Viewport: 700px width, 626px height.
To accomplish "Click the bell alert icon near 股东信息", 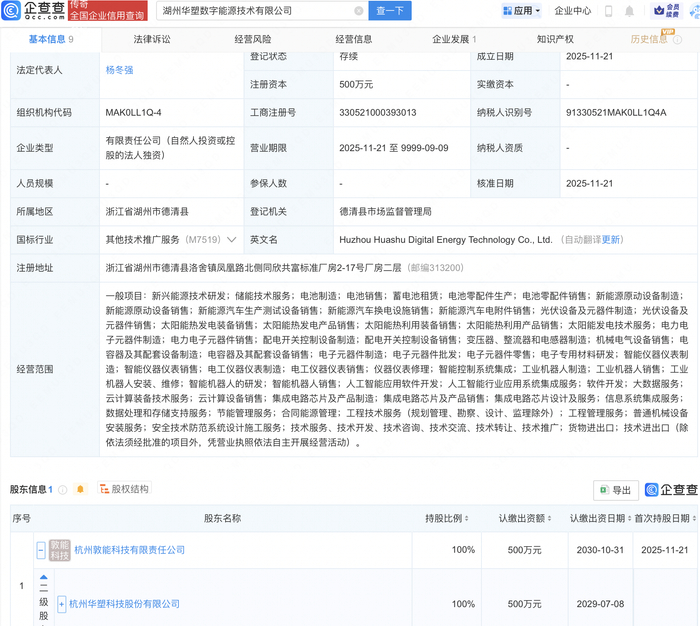I will tap(80, 489).
